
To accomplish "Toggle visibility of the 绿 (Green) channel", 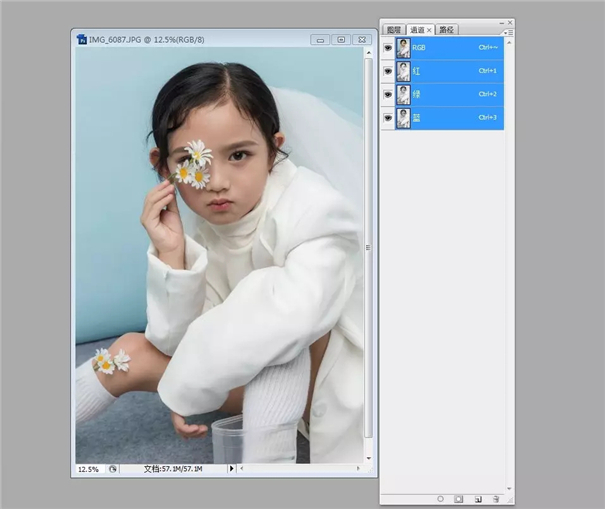I will pyautogui.click(x=388, y=95).
